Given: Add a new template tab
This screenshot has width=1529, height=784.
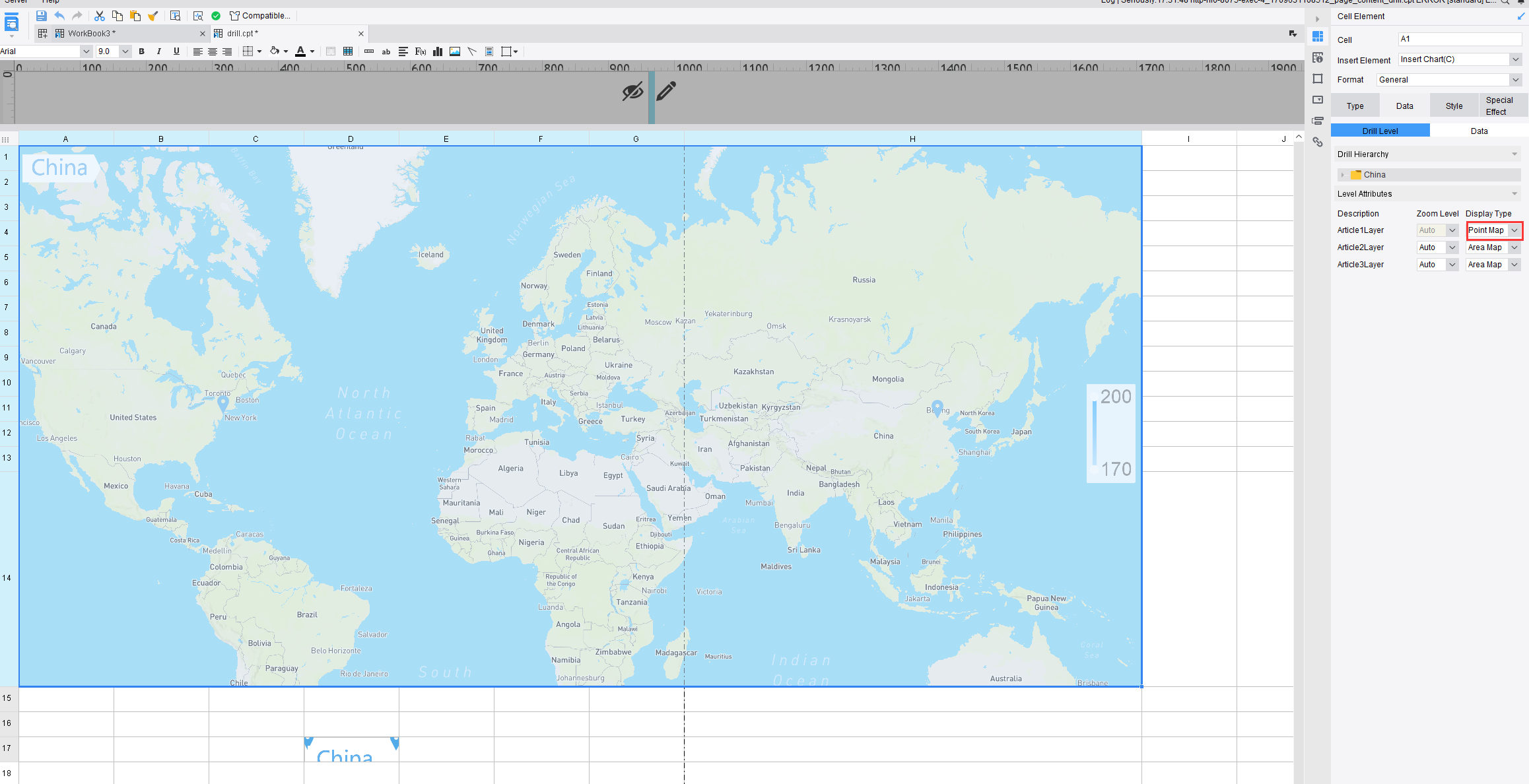Looking at the screenshot, I should pos(43,33).
